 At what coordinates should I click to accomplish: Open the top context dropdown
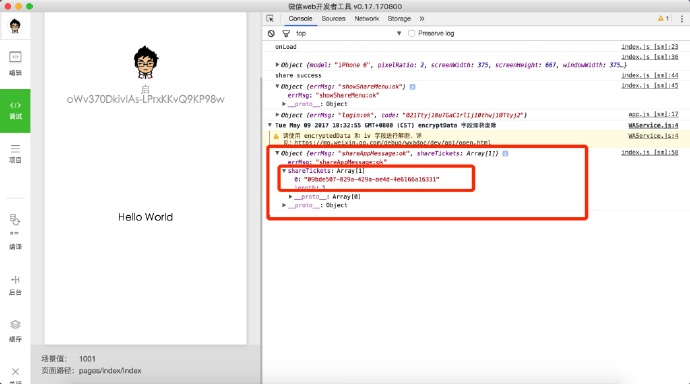pyautogui.click(x=349, y=33)
